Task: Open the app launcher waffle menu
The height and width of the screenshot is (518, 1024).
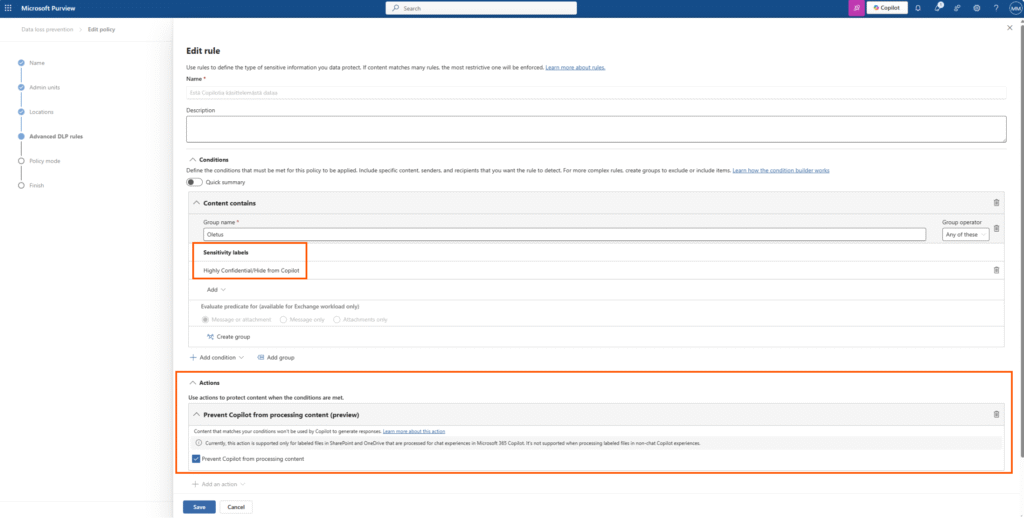Action: 8,8
